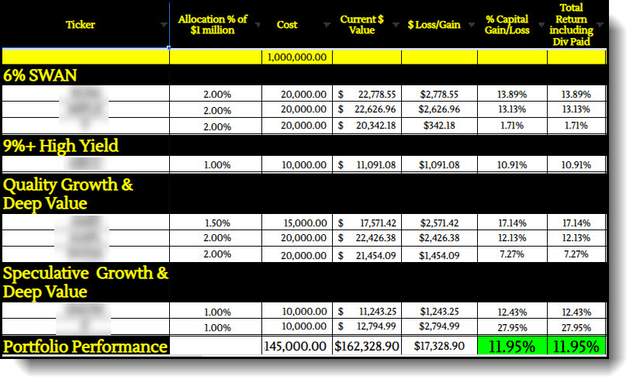Select the 6% SWAN section heading

[40, 75]
